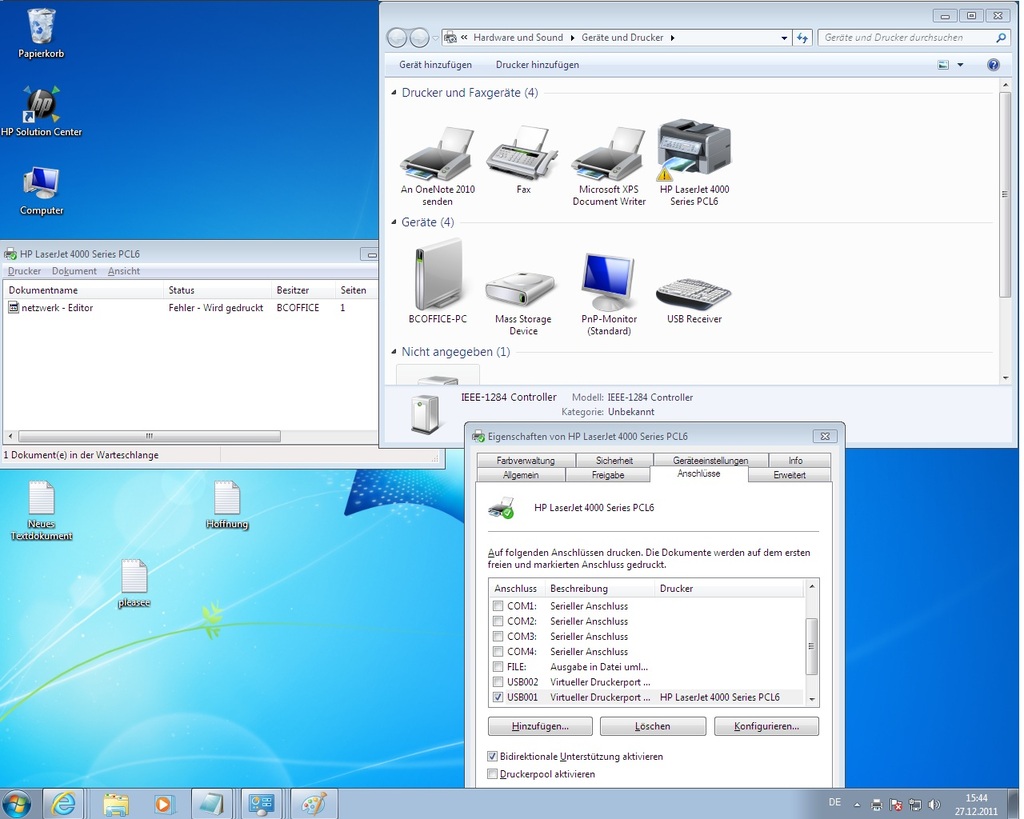Check the COM4: port checkbox
This screenshot has width=1024, height=819.
498,652
